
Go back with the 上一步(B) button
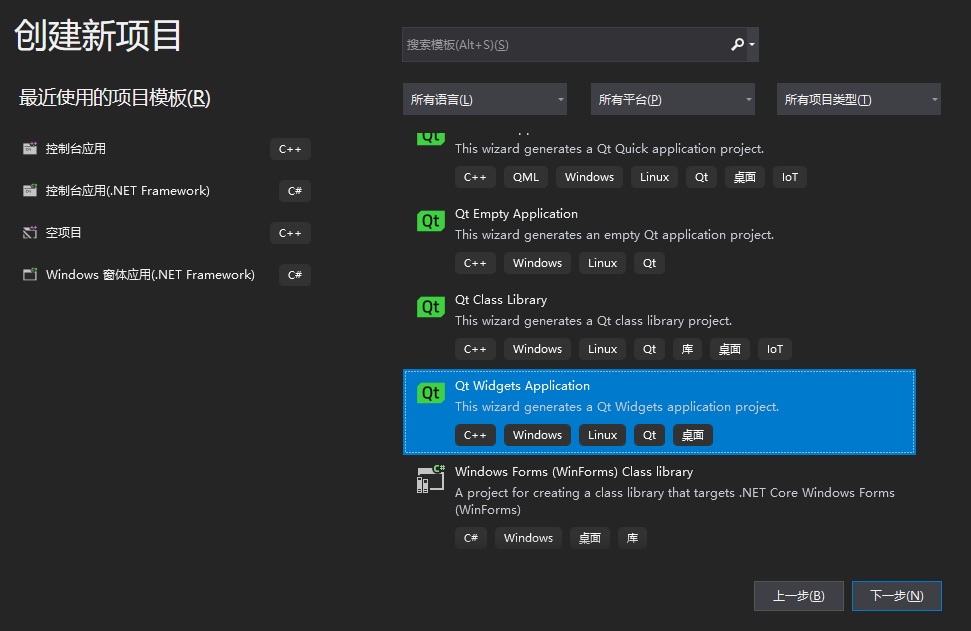point(799,596)
